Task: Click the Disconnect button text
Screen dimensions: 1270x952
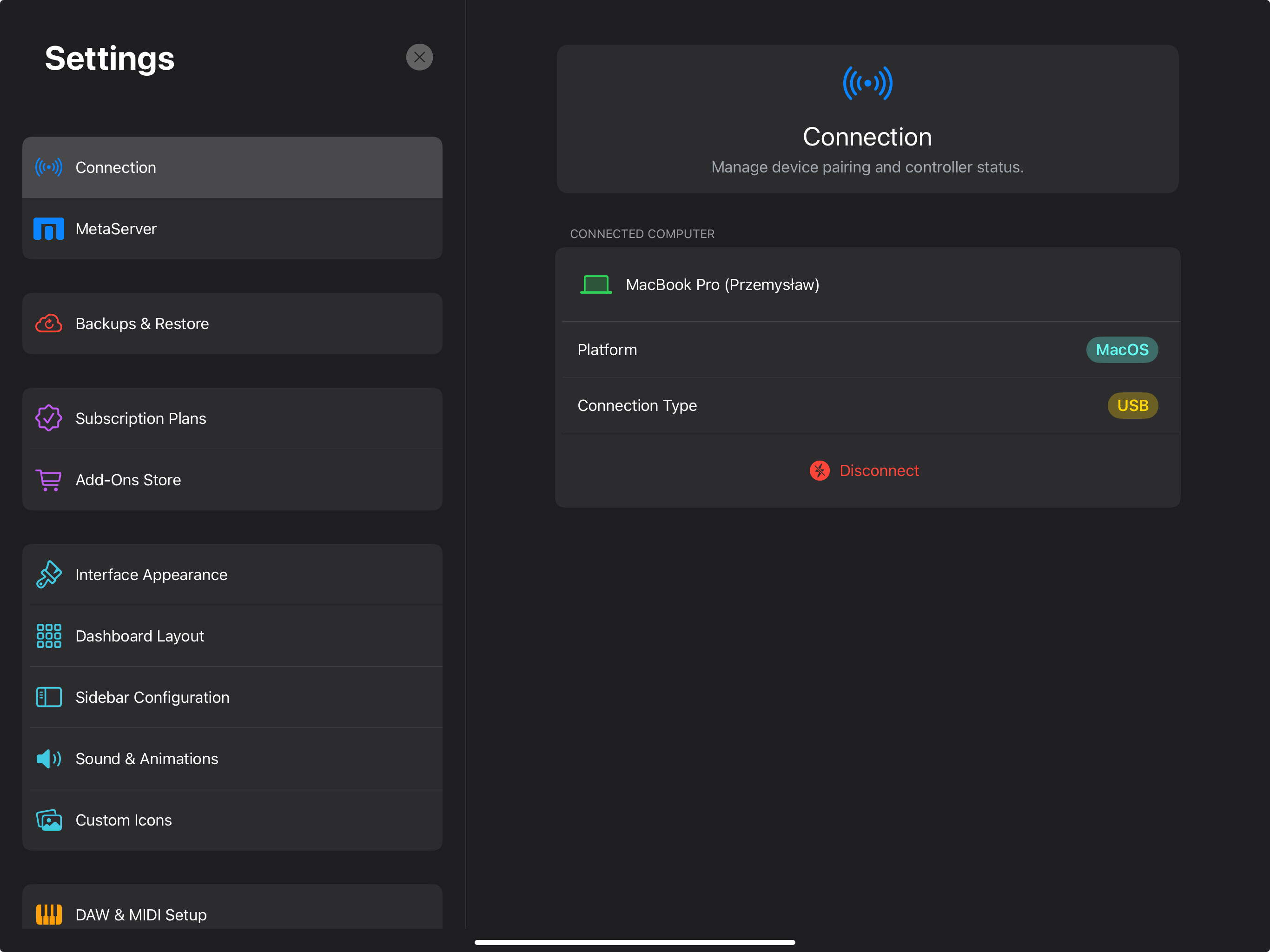Action: 879,470
